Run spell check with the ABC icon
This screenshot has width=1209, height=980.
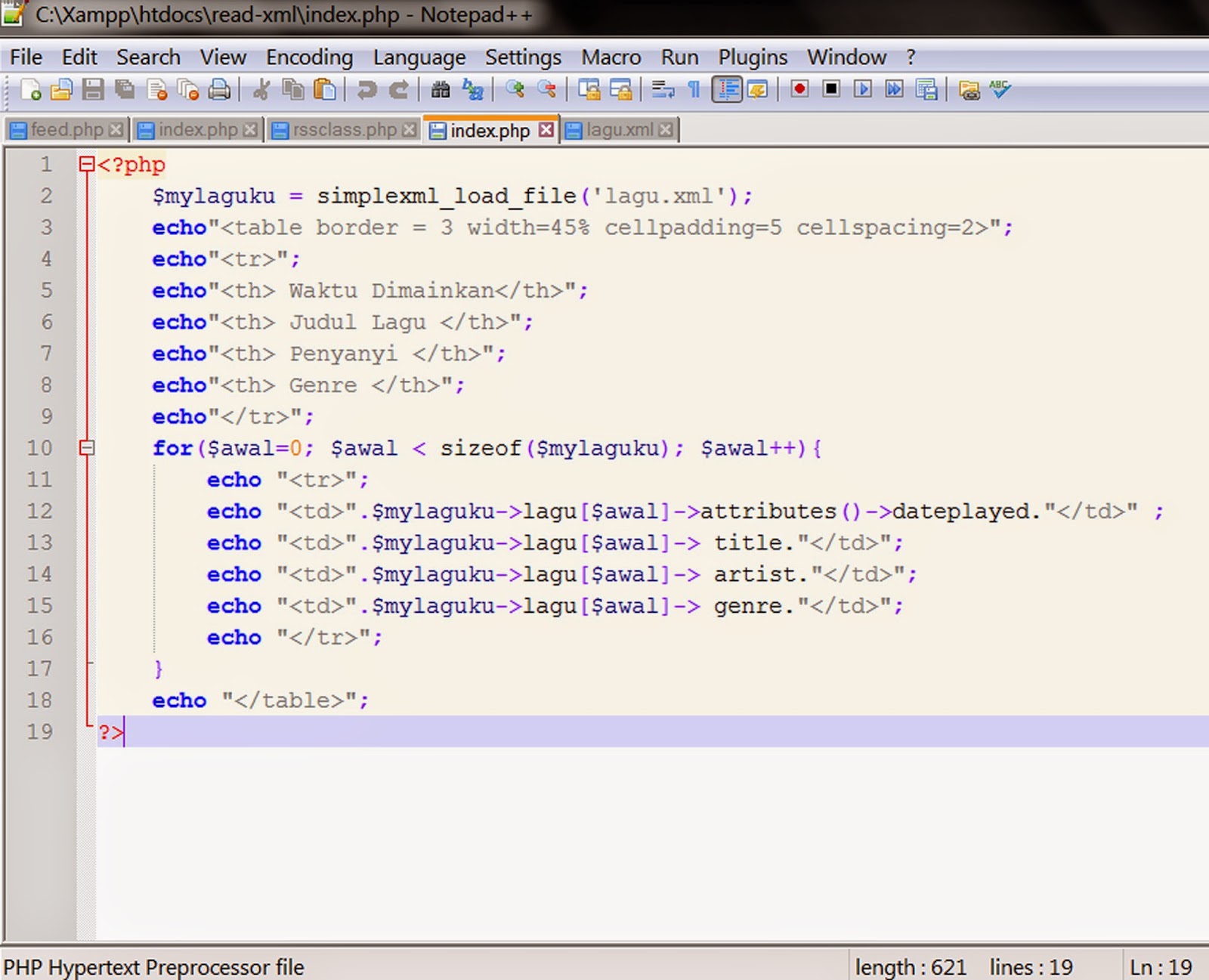(999, 89)
